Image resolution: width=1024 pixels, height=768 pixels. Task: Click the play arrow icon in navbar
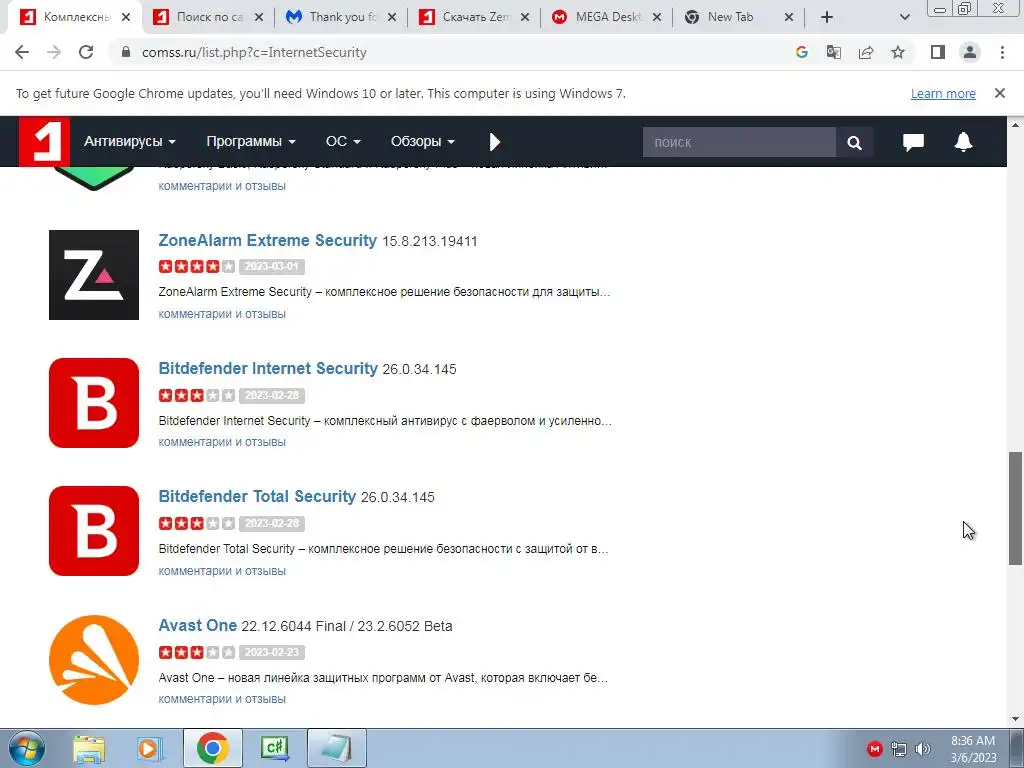point(495,142)
